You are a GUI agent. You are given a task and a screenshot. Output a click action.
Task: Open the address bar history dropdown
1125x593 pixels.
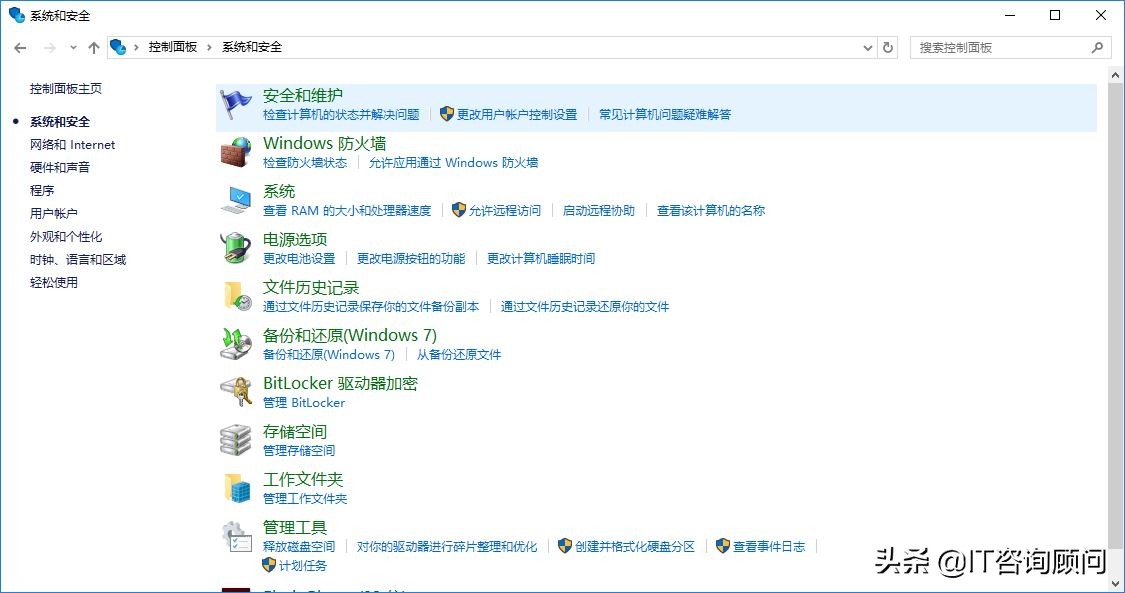[868, 47]
